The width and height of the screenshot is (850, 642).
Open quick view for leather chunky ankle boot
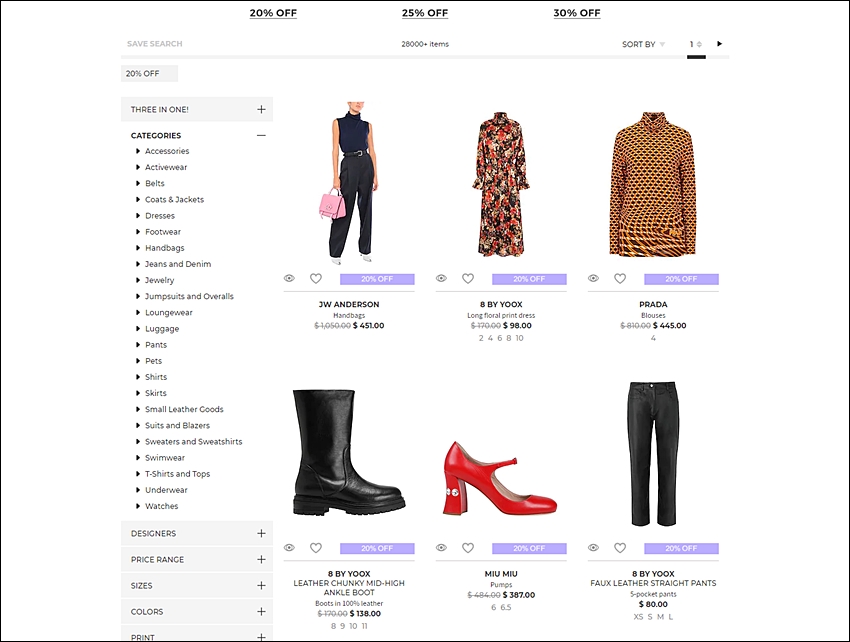click(x=289, y=548)
